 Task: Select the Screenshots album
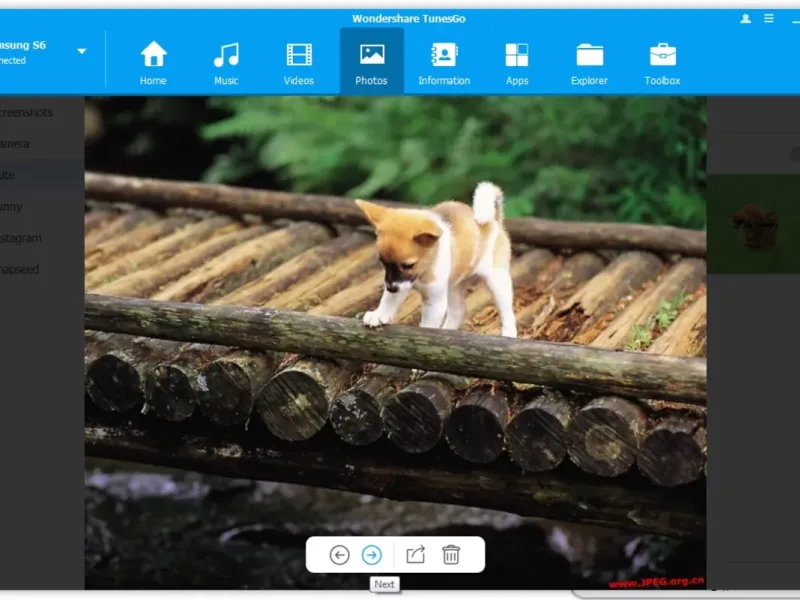[x=27, y=112]
